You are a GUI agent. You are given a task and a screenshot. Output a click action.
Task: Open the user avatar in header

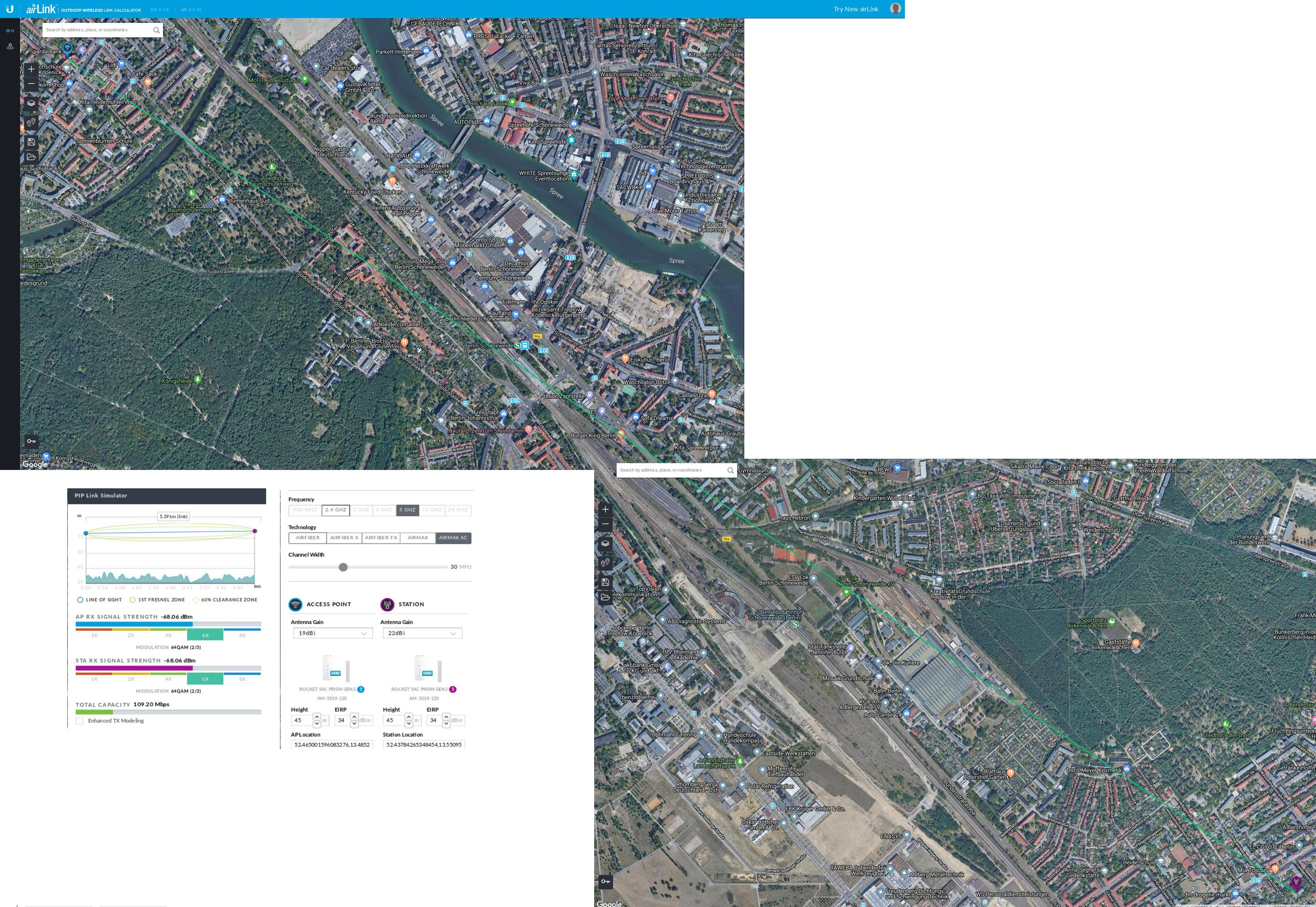[x=895, y=8]
